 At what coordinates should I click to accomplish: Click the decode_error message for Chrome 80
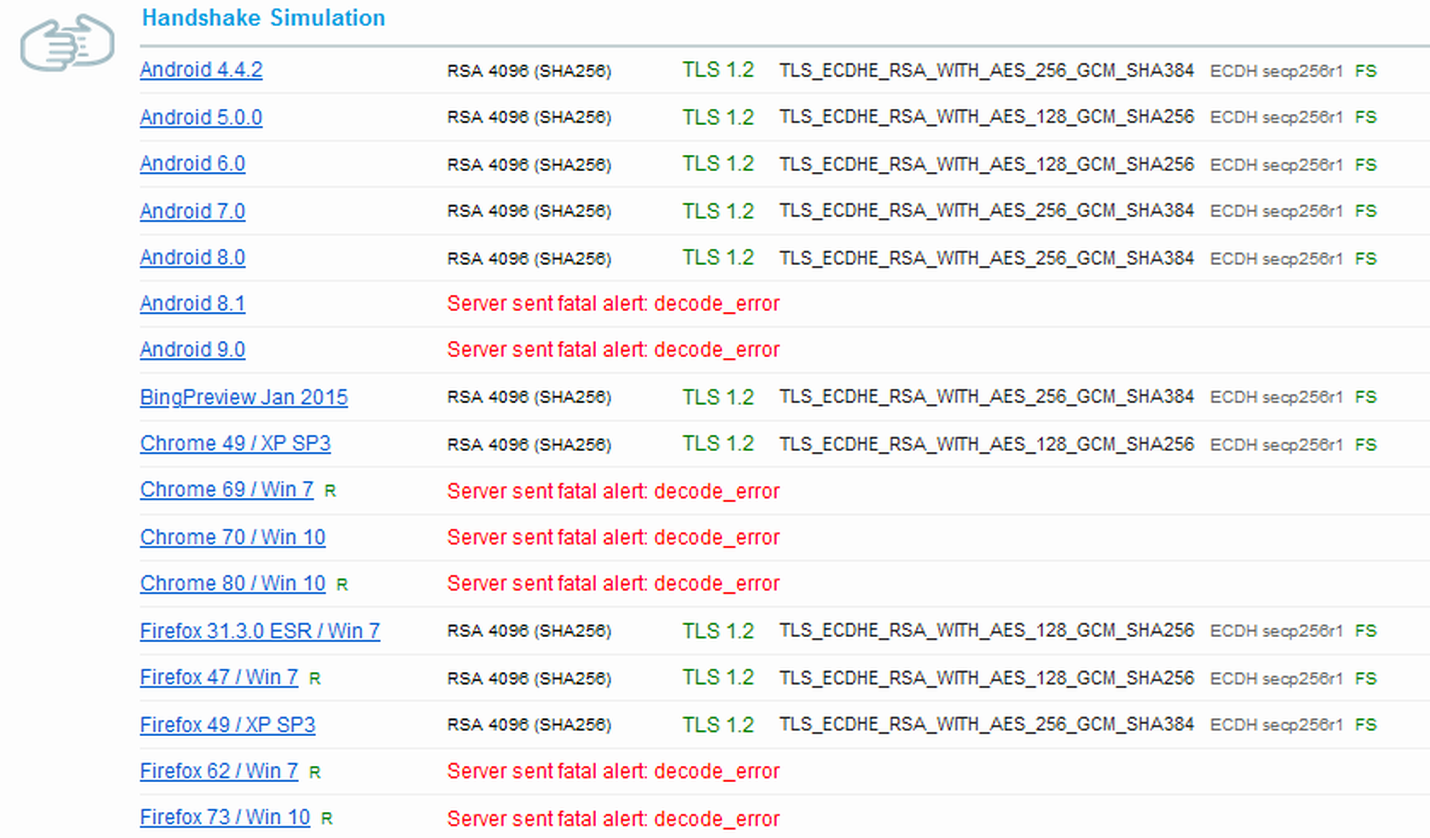[613, 584]
